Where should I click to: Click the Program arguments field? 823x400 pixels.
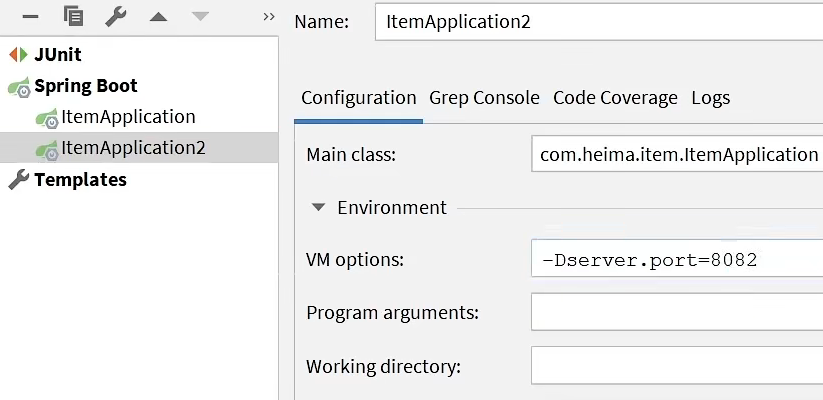pyautogui.click(x=676, y=312)
